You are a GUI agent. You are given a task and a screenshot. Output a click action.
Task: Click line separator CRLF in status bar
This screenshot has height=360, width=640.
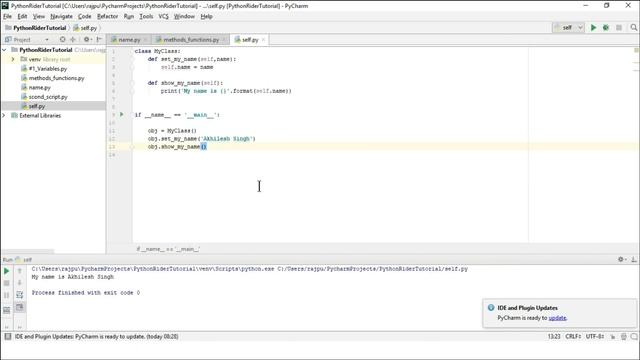(573, 336)
